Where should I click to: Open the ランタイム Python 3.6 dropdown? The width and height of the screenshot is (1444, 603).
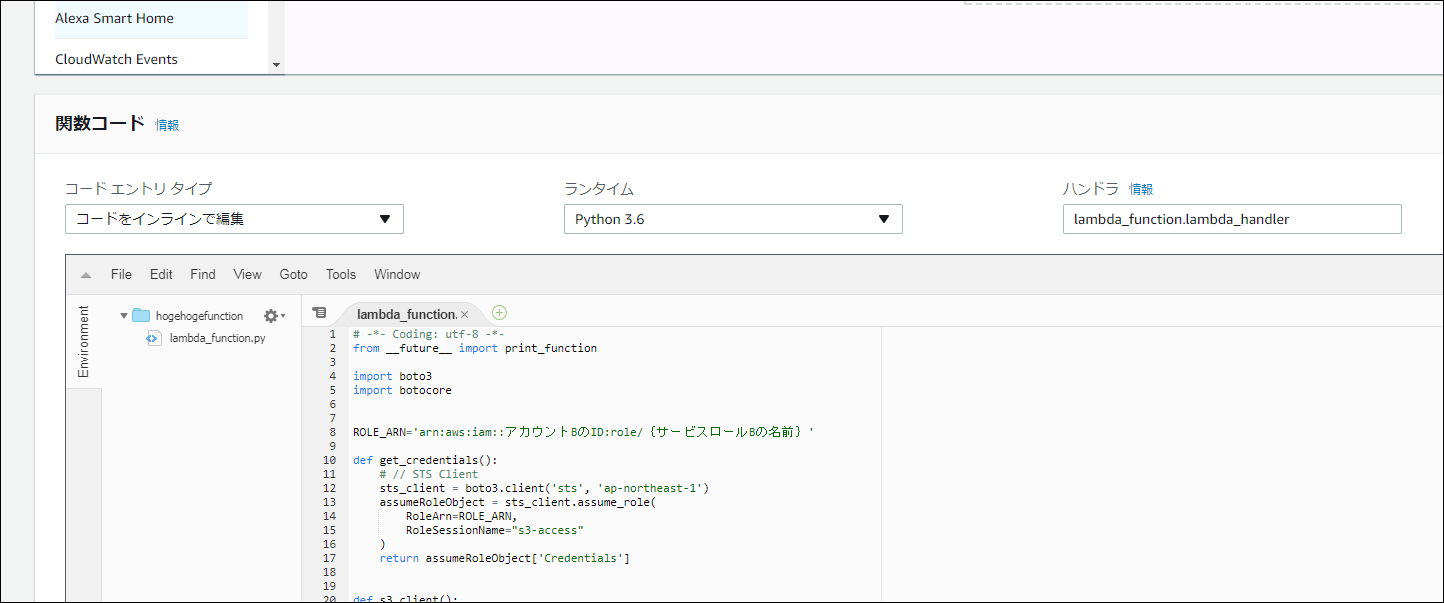point(732,219)
